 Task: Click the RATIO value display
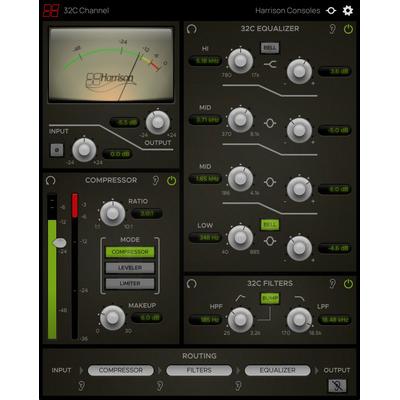[147, 213]
